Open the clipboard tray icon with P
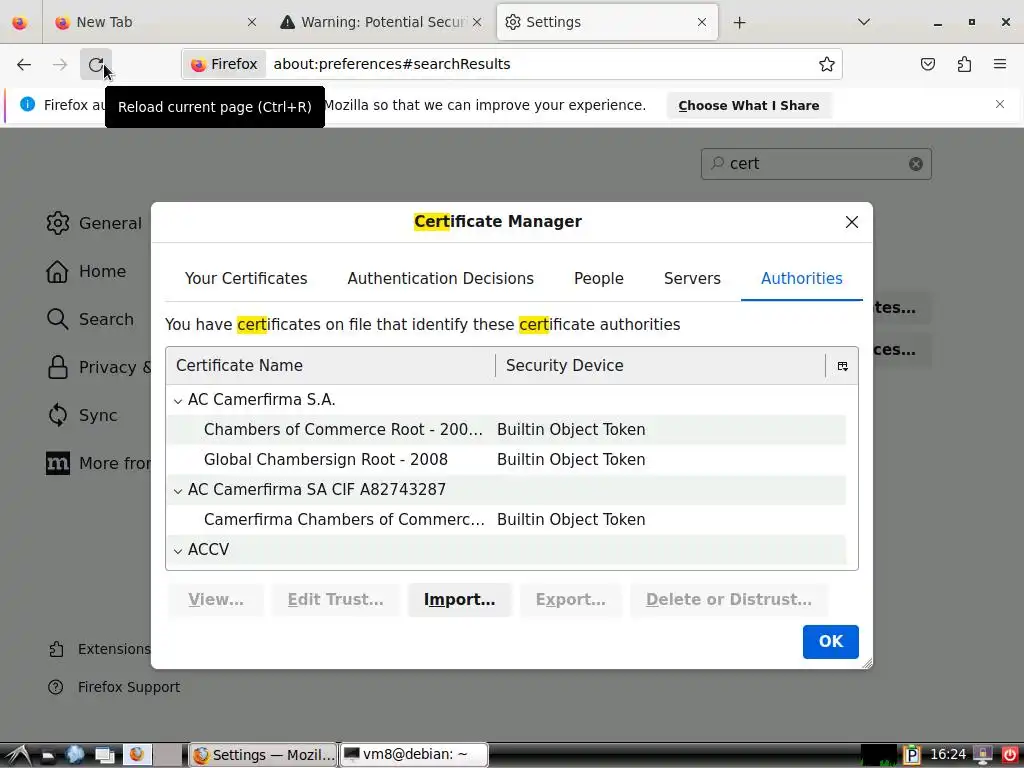 (912, 756)
